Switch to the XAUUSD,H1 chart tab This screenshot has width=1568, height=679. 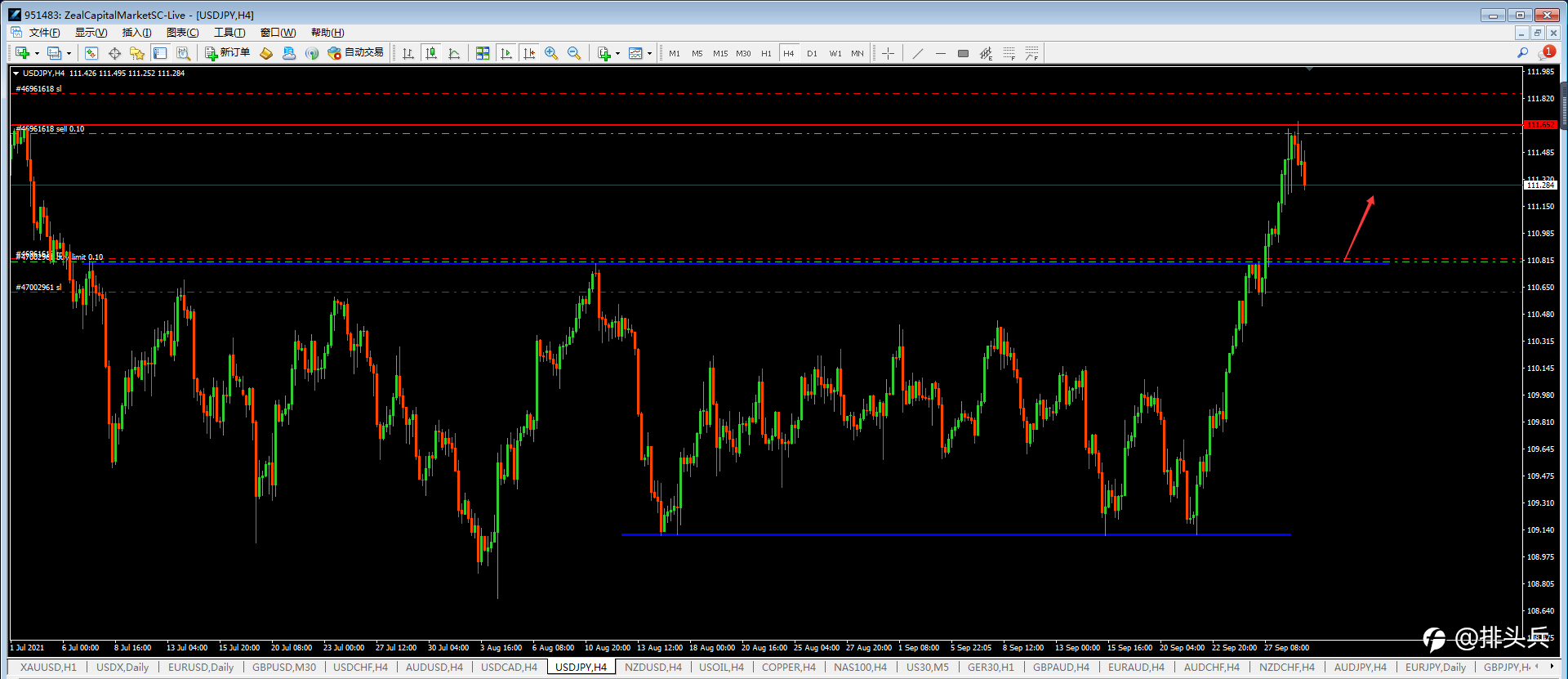click(x=48, y=668)
